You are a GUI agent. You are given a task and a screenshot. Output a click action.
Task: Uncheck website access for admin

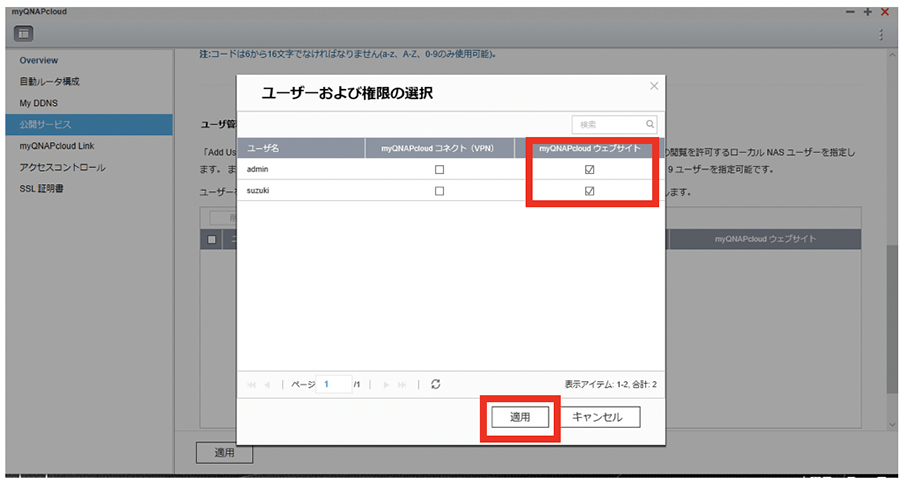(x=589, y=169)
